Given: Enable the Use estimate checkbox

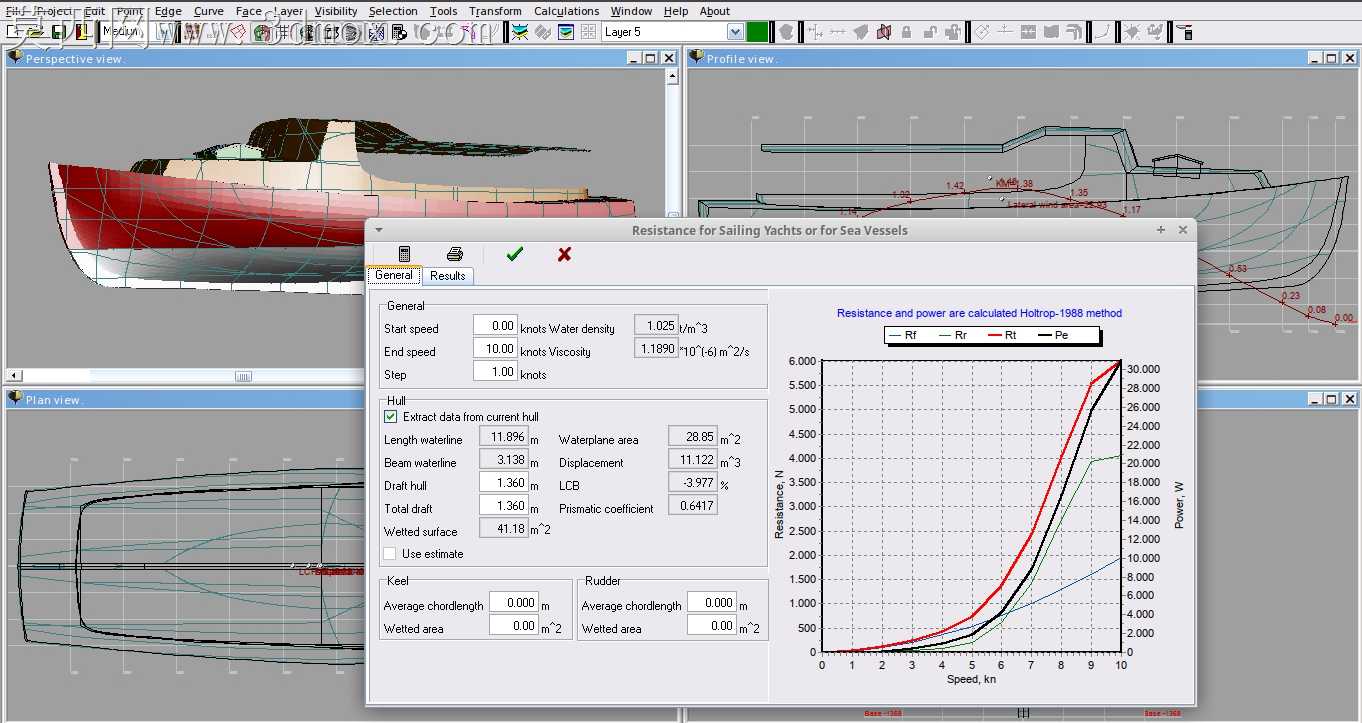Looking at the screenshot, I should tap(391, 553).
